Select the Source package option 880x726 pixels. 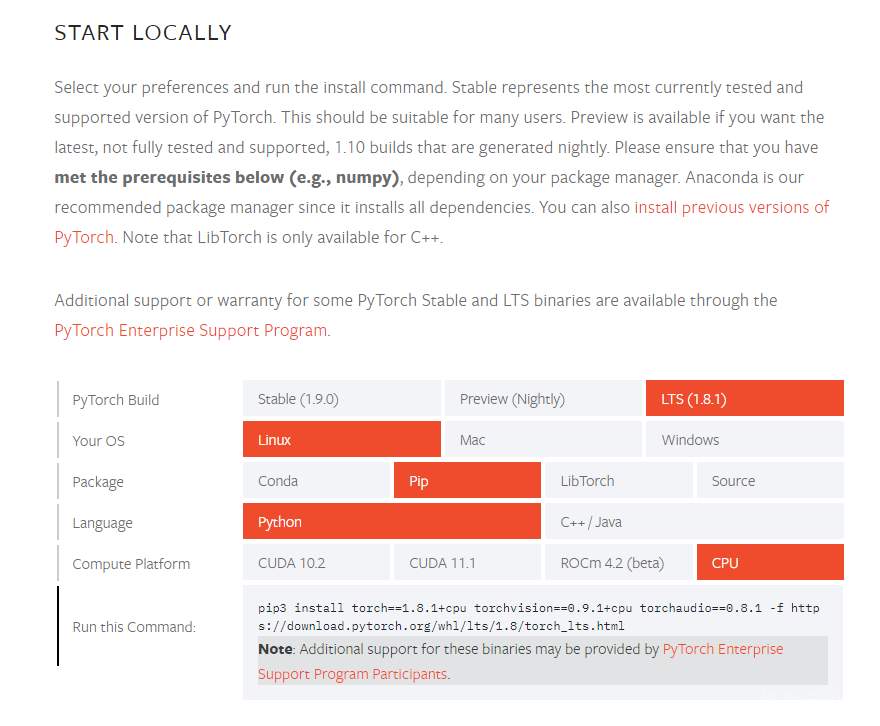click(769, 481)
